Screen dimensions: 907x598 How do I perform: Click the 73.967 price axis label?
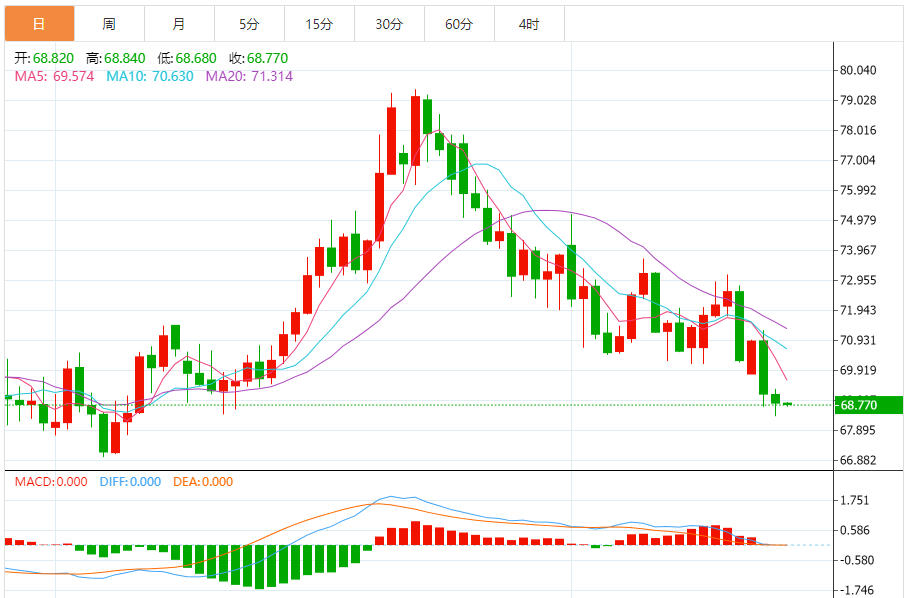[x=858, y=250]
